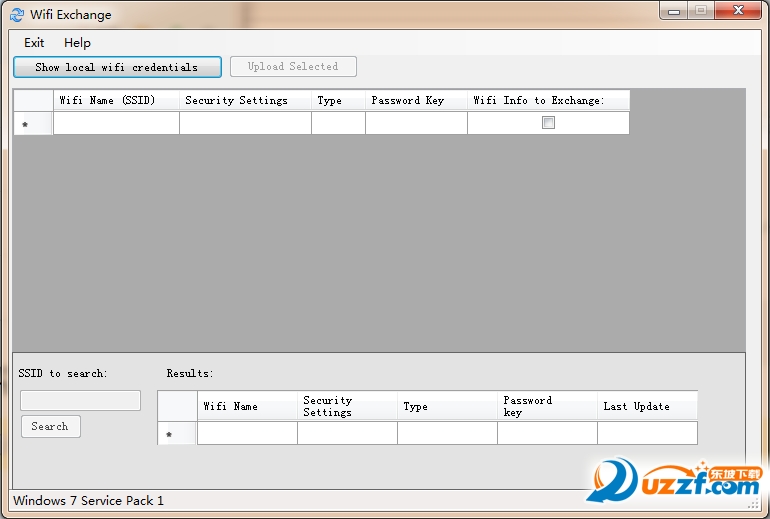This screenshot has width=770, height=519.
Task: Focus the SSID to search text field
Action: click(x=81, y=400)
